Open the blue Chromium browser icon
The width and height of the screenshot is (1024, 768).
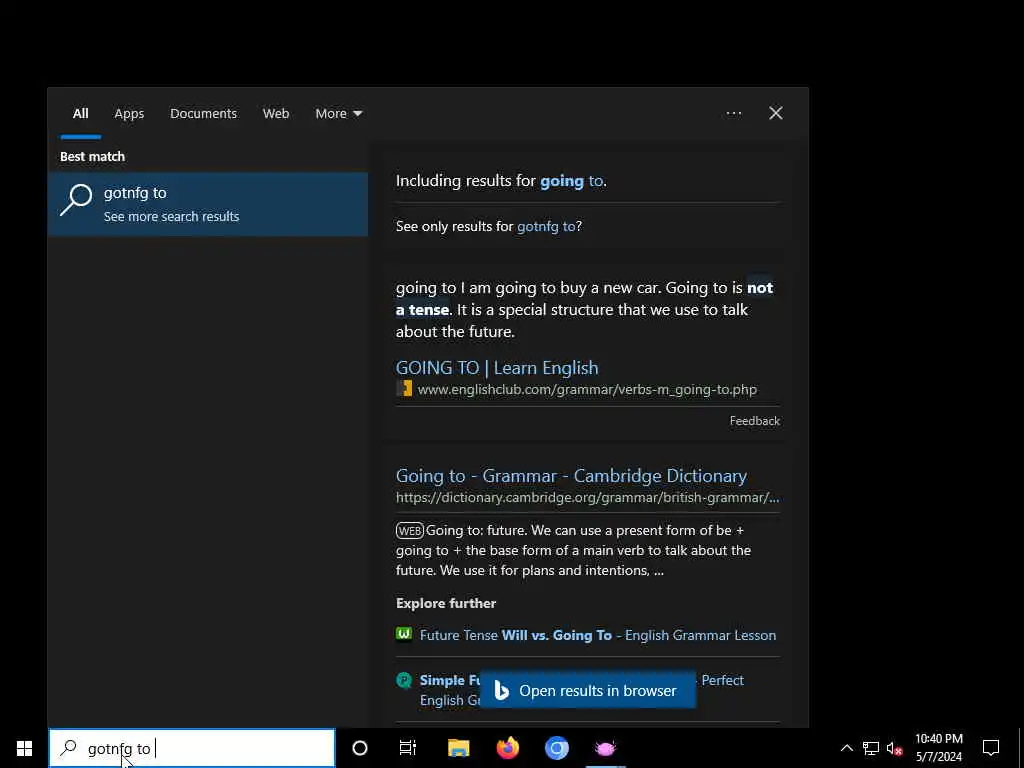[x=557, y=748]
